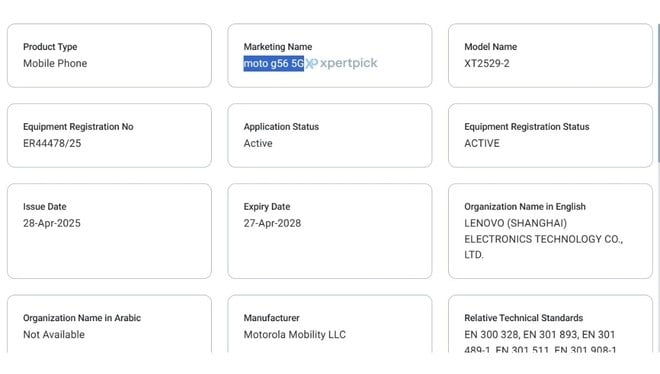This screenshot has width=660, height=374.
Task: Click the Xpertpick watermark logo
Action: coord(341,63)
